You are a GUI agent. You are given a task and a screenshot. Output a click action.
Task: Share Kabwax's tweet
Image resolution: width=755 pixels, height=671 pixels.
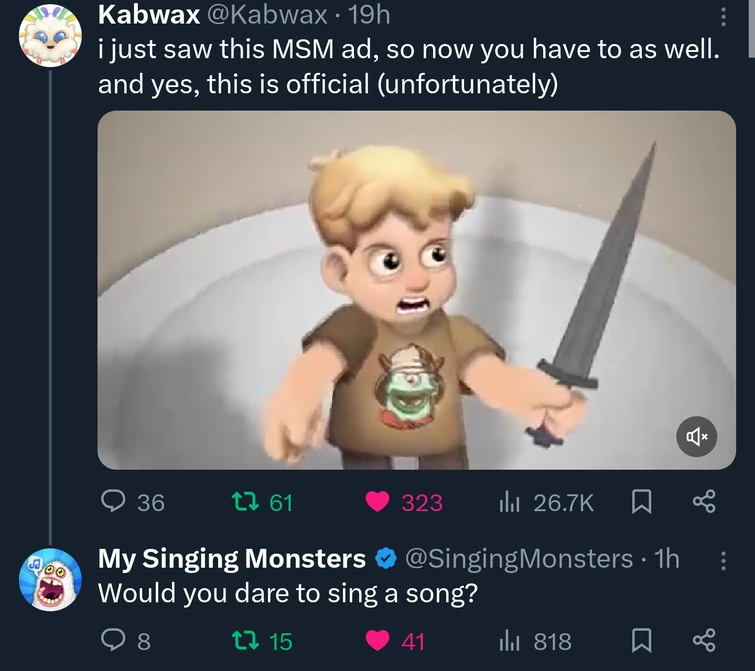click(704, 502)
